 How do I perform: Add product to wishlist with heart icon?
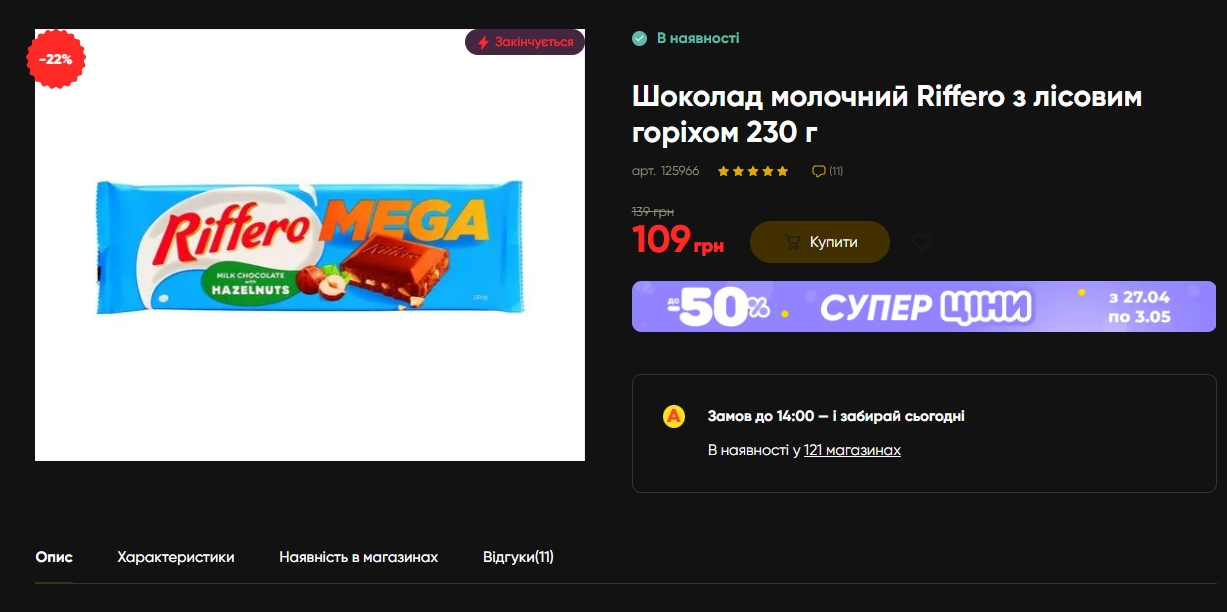[x=922, y=242]
